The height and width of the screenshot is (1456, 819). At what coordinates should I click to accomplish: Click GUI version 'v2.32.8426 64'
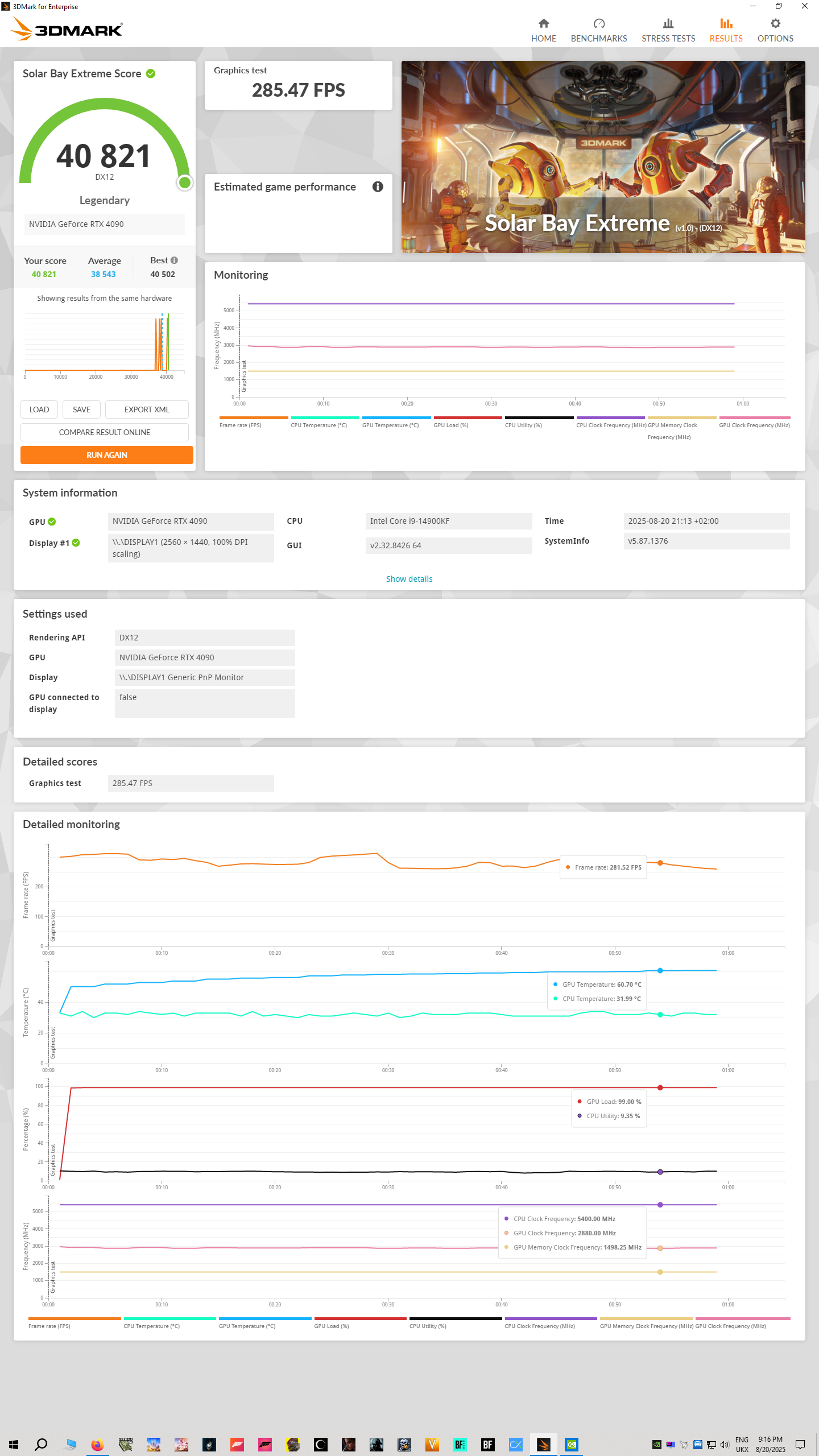tap(449, 545)
